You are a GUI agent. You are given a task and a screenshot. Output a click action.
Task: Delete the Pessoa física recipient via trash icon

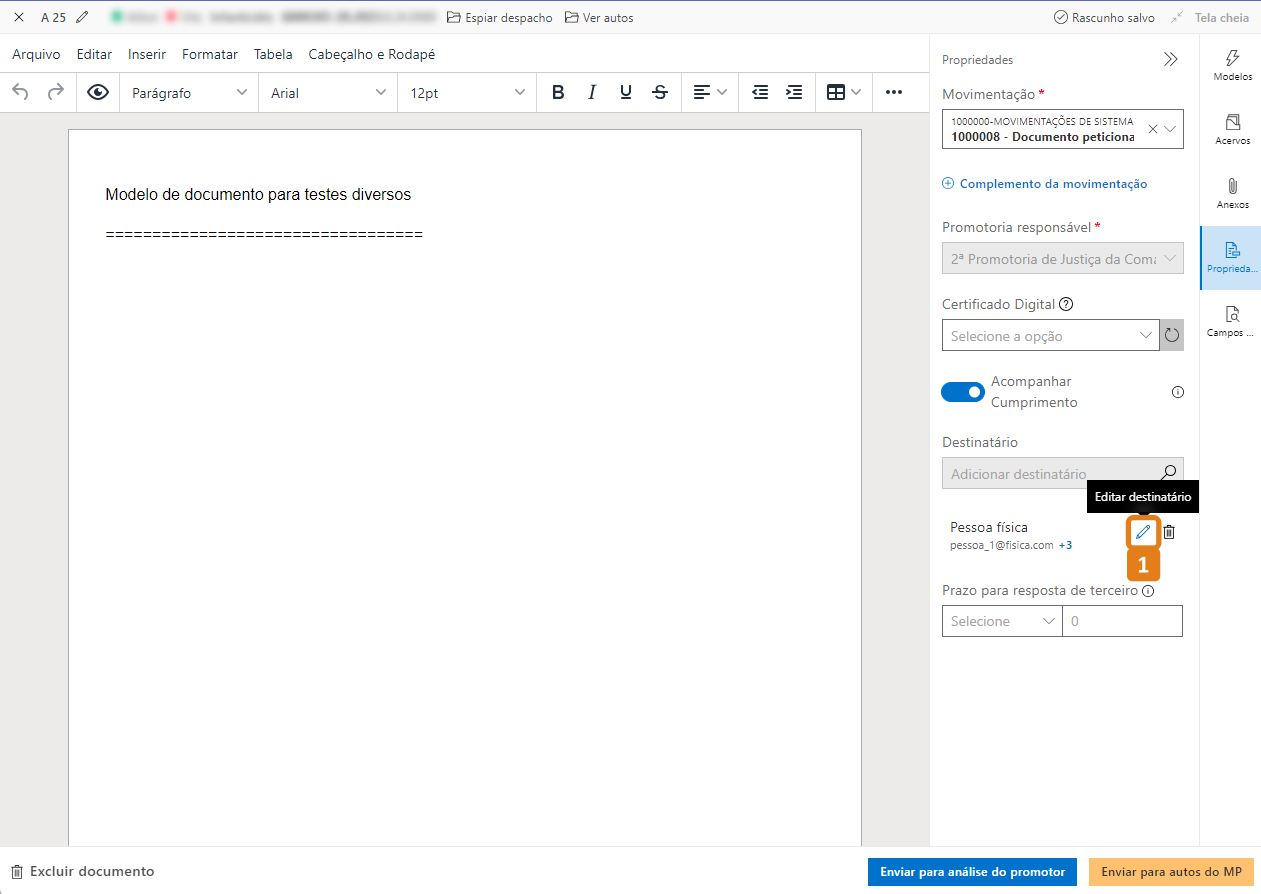[x=1169, y=532]
